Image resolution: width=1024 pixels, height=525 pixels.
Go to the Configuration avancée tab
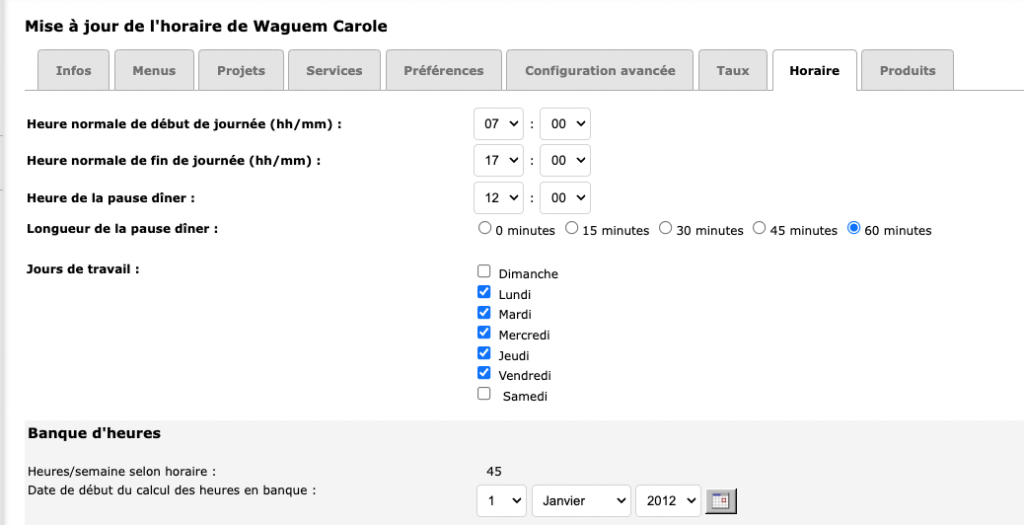(600, 71)
